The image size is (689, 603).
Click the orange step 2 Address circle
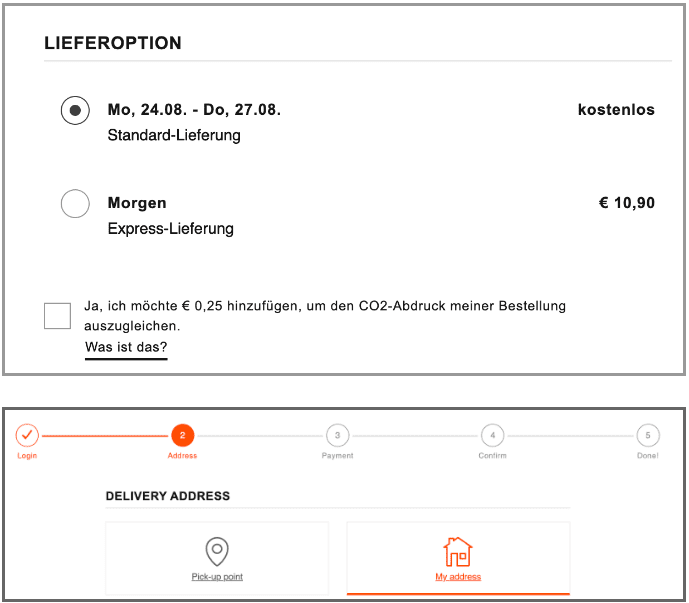(x=182, y=435)
